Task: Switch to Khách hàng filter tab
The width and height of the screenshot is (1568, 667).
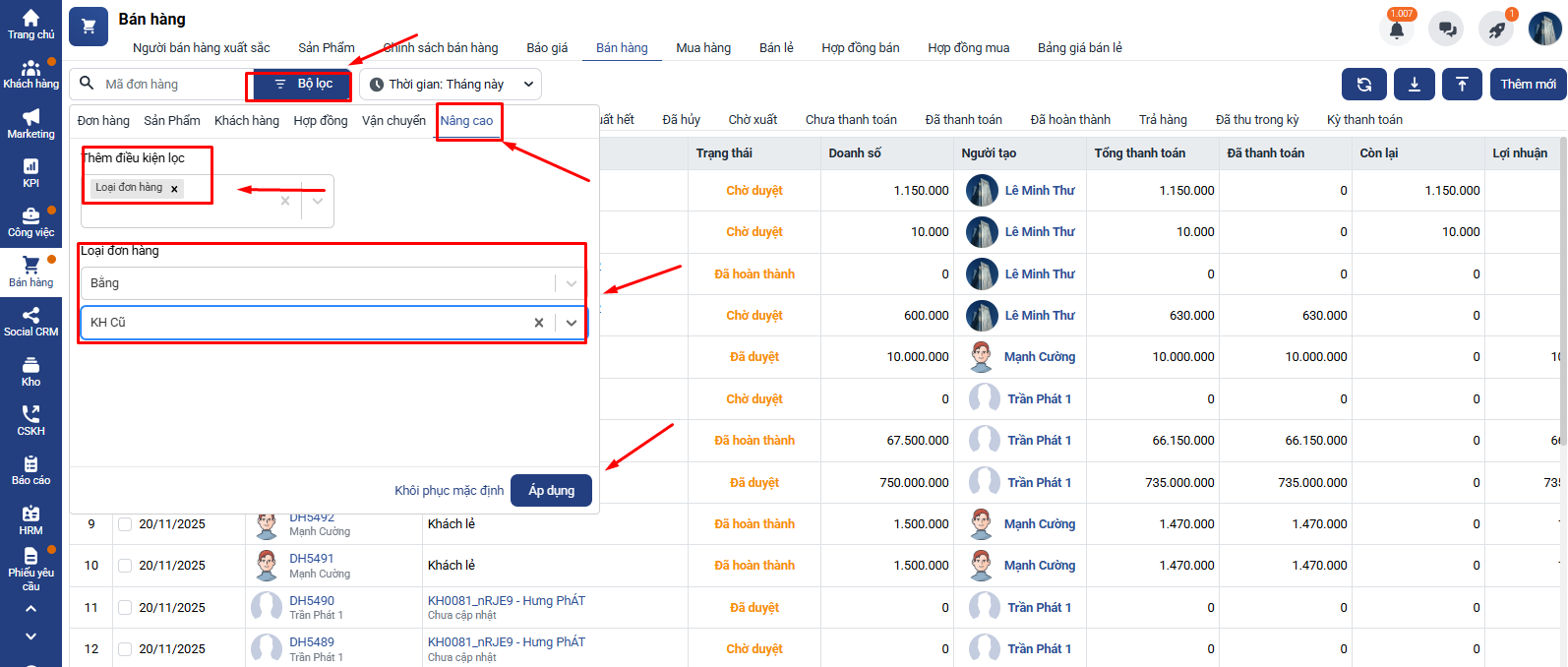Action: click(247, 121)
